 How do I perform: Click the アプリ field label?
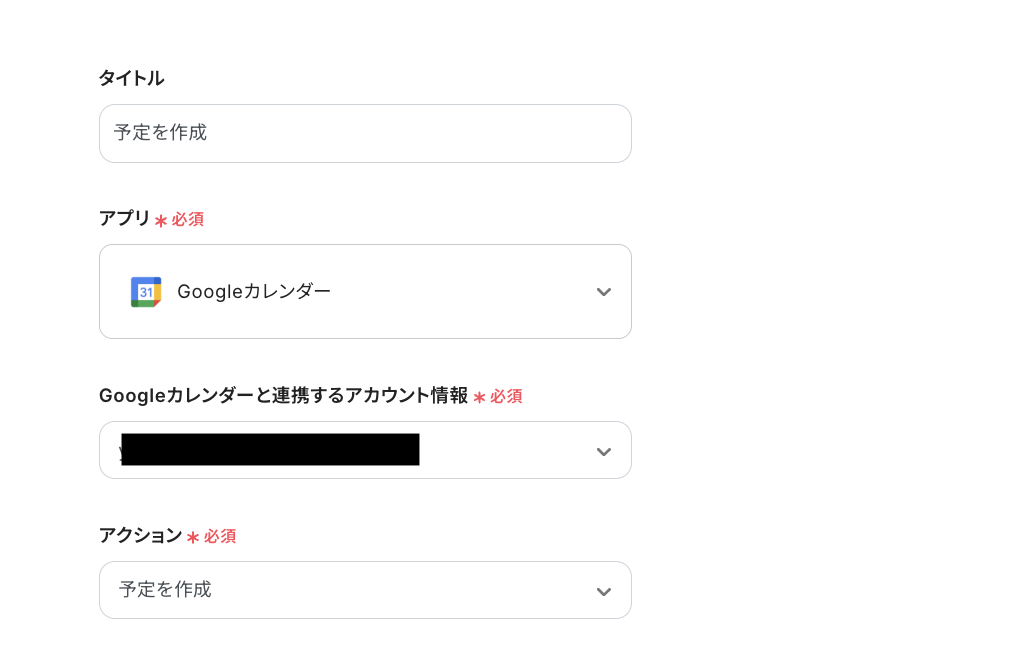click(124, 219)
